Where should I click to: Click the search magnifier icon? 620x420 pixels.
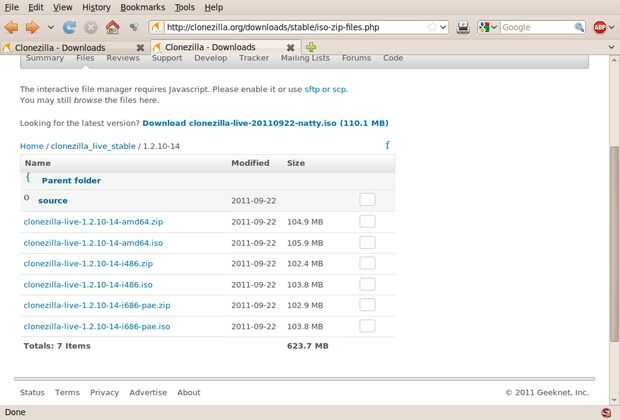[579, 27]
